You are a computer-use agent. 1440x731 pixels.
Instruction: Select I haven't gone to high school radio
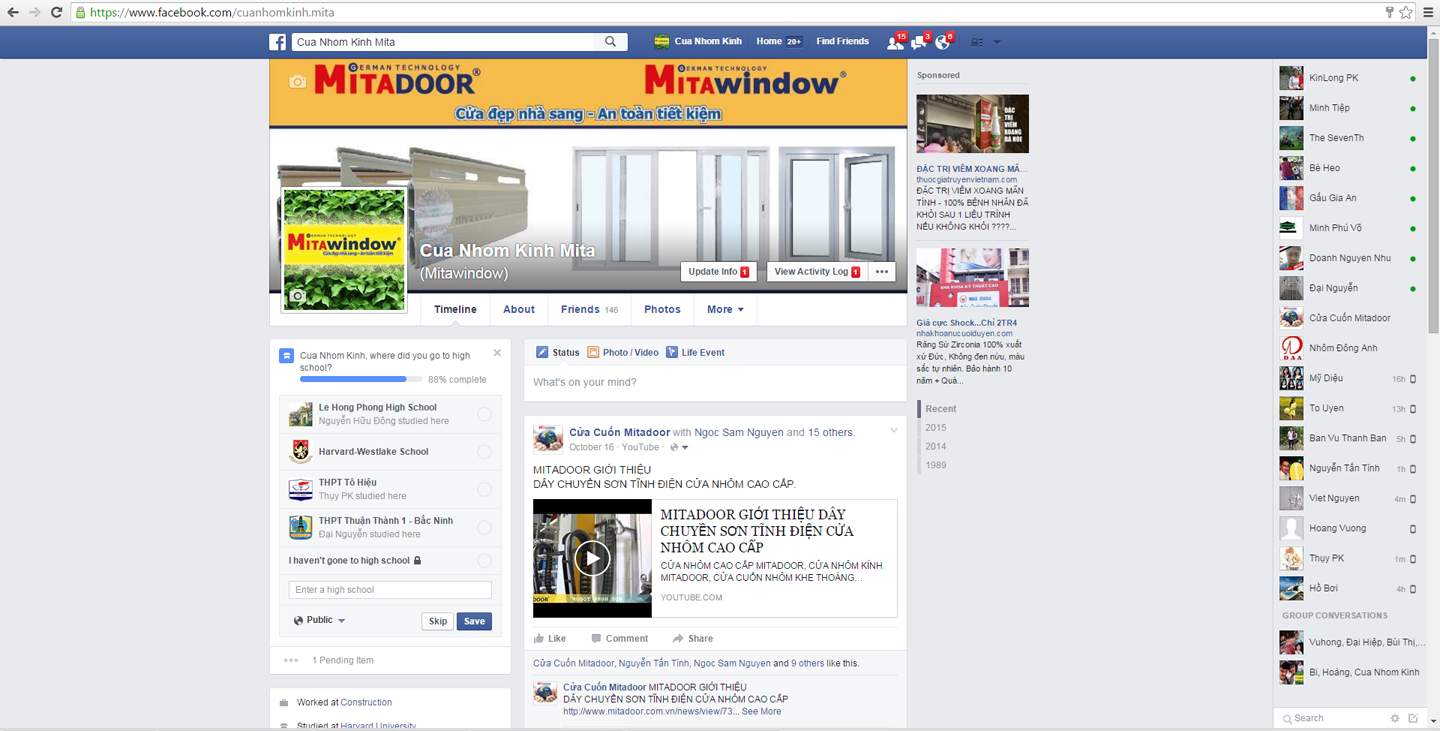tap(484, 560)
